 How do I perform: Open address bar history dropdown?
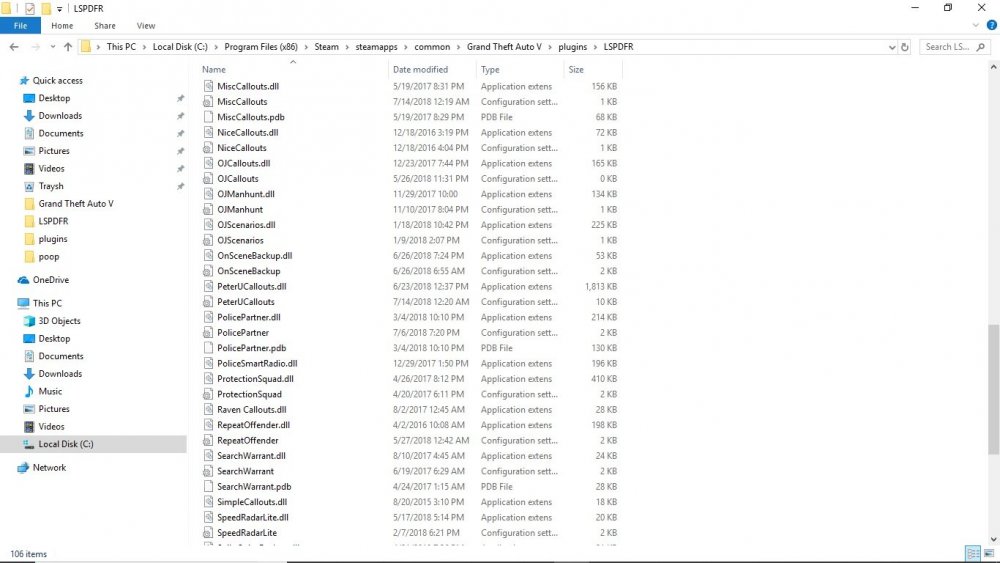(892, 47)
